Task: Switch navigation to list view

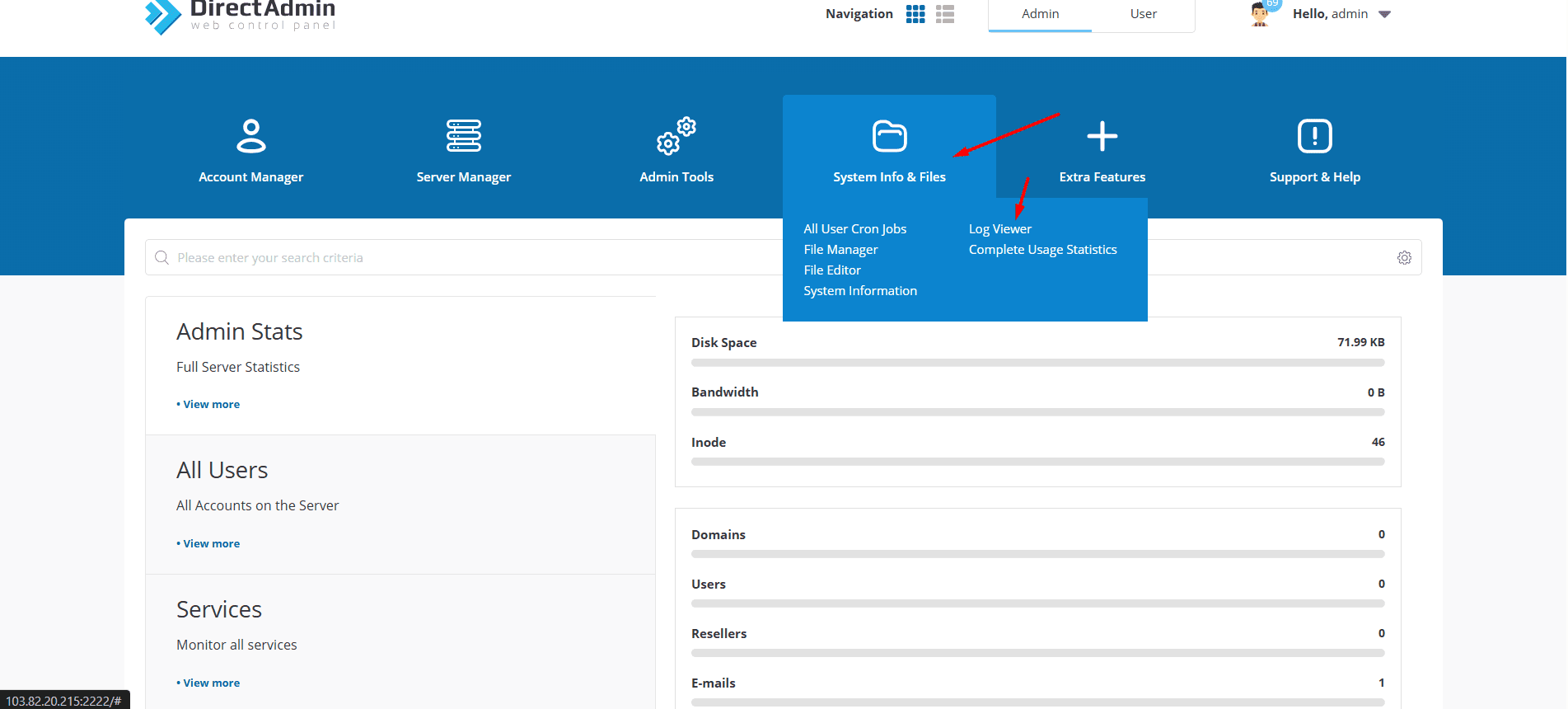Action: [x=945, y=14]
